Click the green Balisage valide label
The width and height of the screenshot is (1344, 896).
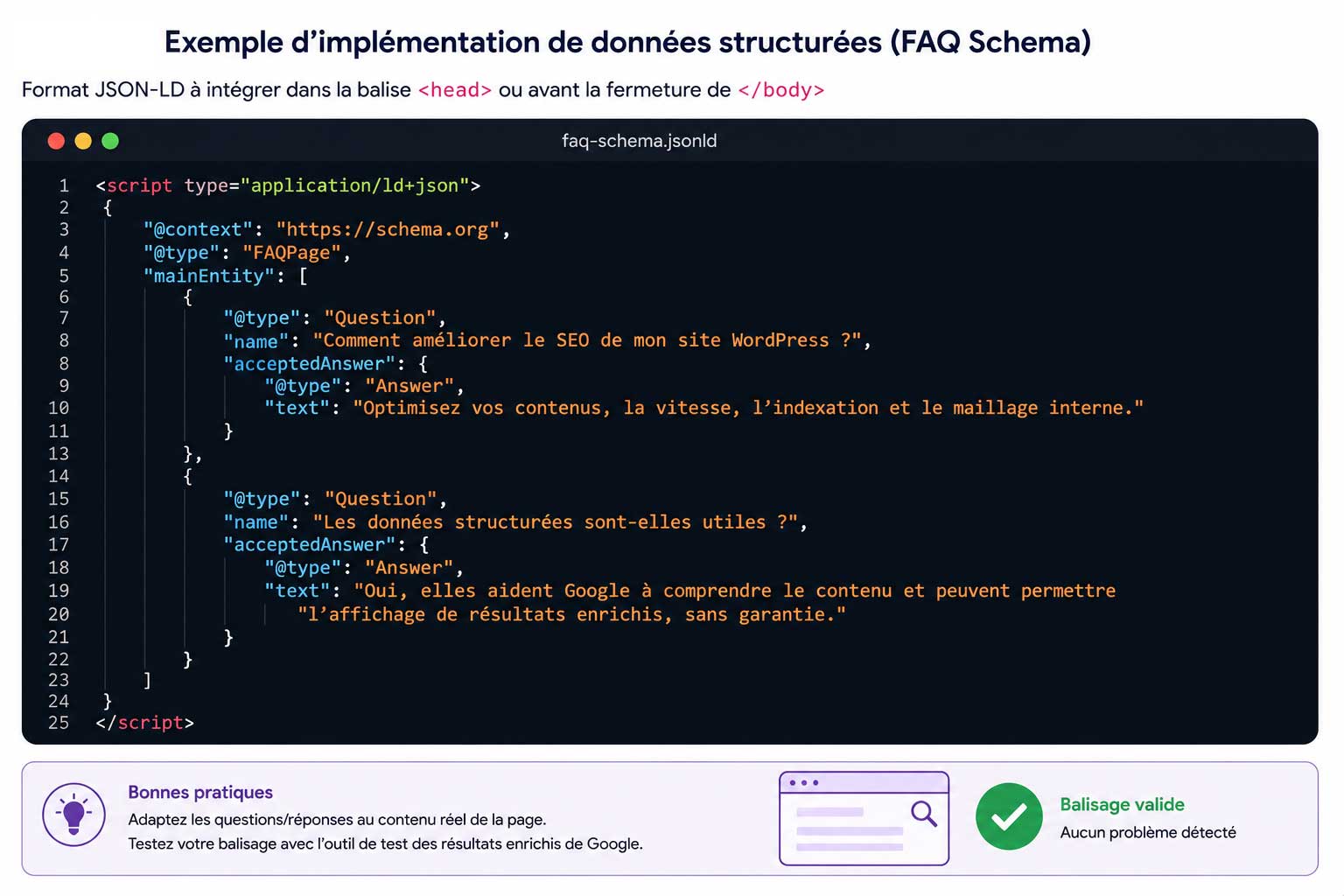coord(1122,804)
